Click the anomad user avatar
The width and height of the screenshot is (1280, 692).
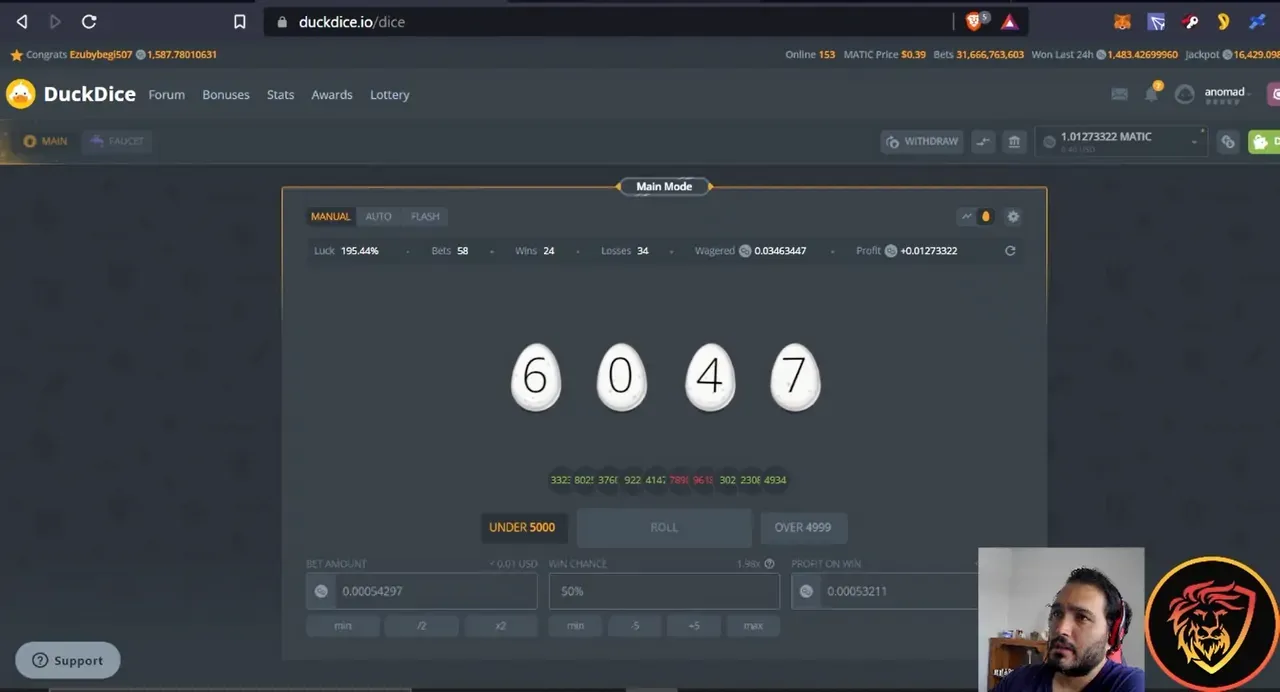[1185, 94]
